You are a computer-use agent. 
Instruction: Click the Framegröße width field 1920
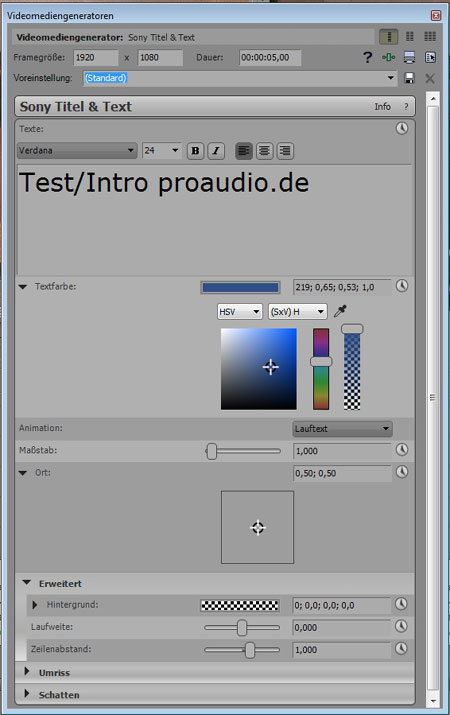click(96, 57)
